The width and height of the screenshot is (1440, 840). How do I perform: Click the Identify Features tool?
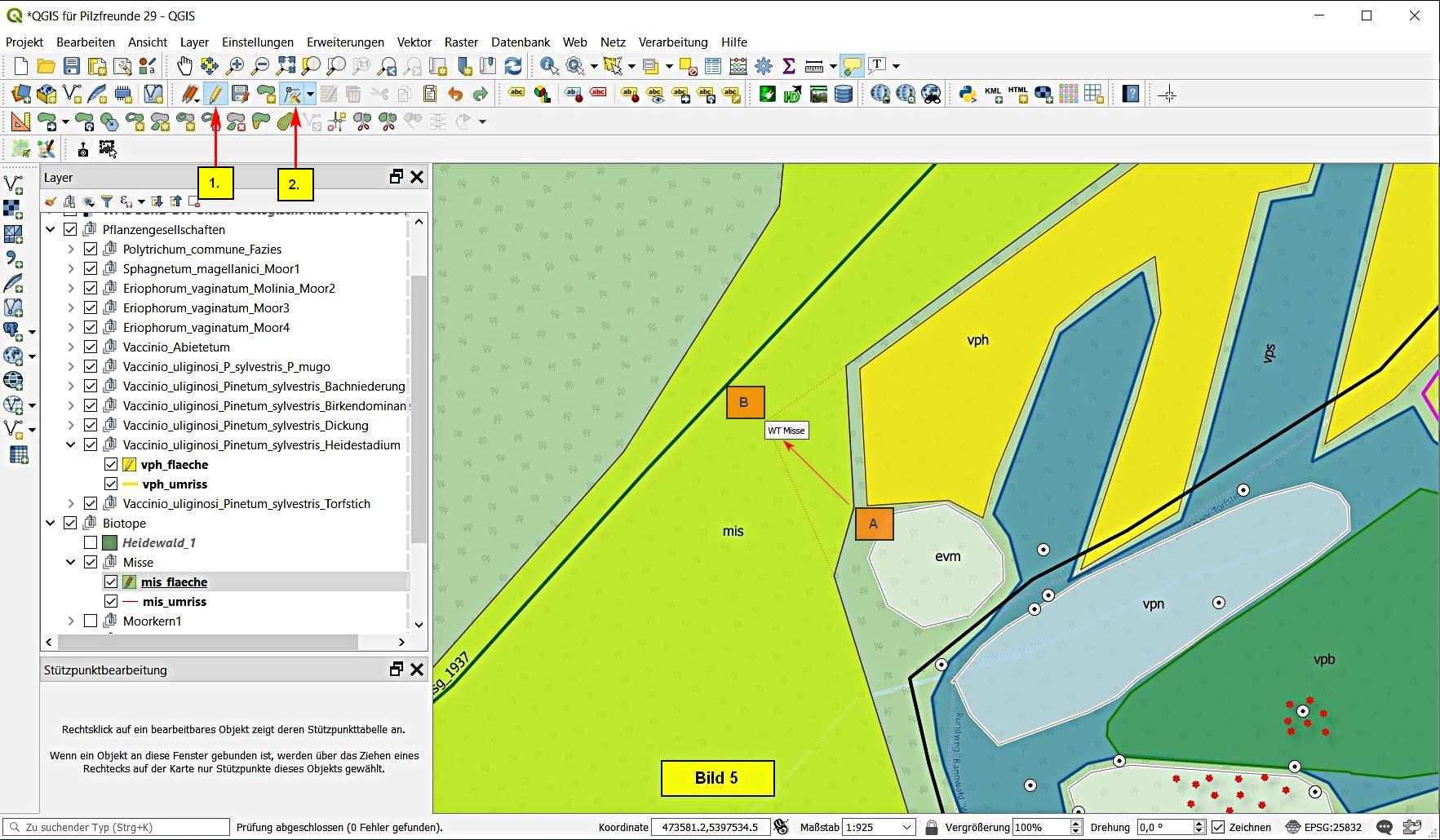coord(549,66)
